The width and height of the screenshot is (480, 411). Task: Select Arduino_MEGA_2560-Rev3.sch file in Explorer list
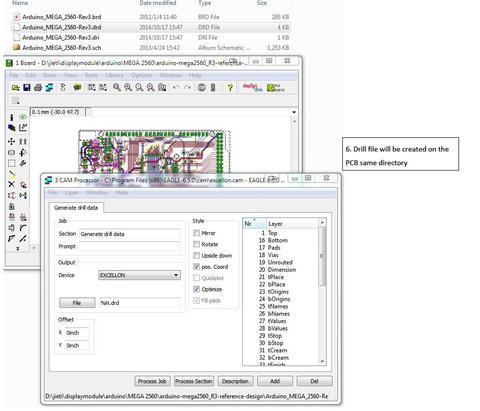151,48
